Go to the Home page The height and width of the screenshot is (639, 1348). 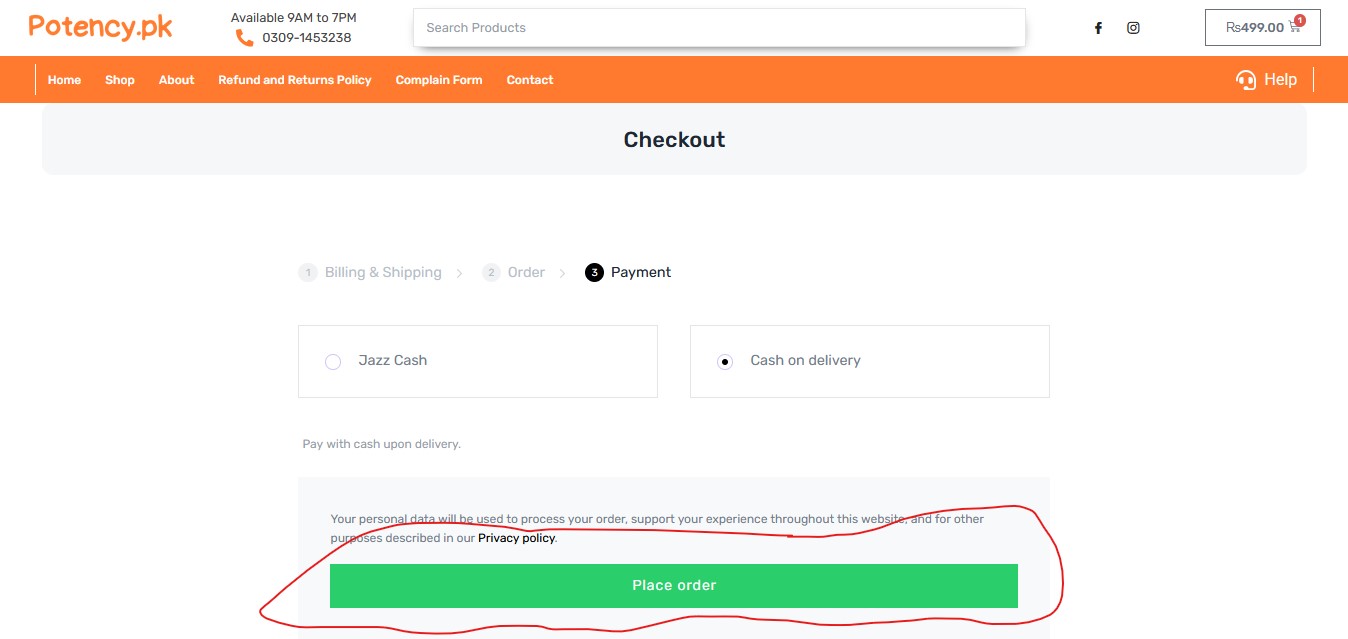click(64, 80)
